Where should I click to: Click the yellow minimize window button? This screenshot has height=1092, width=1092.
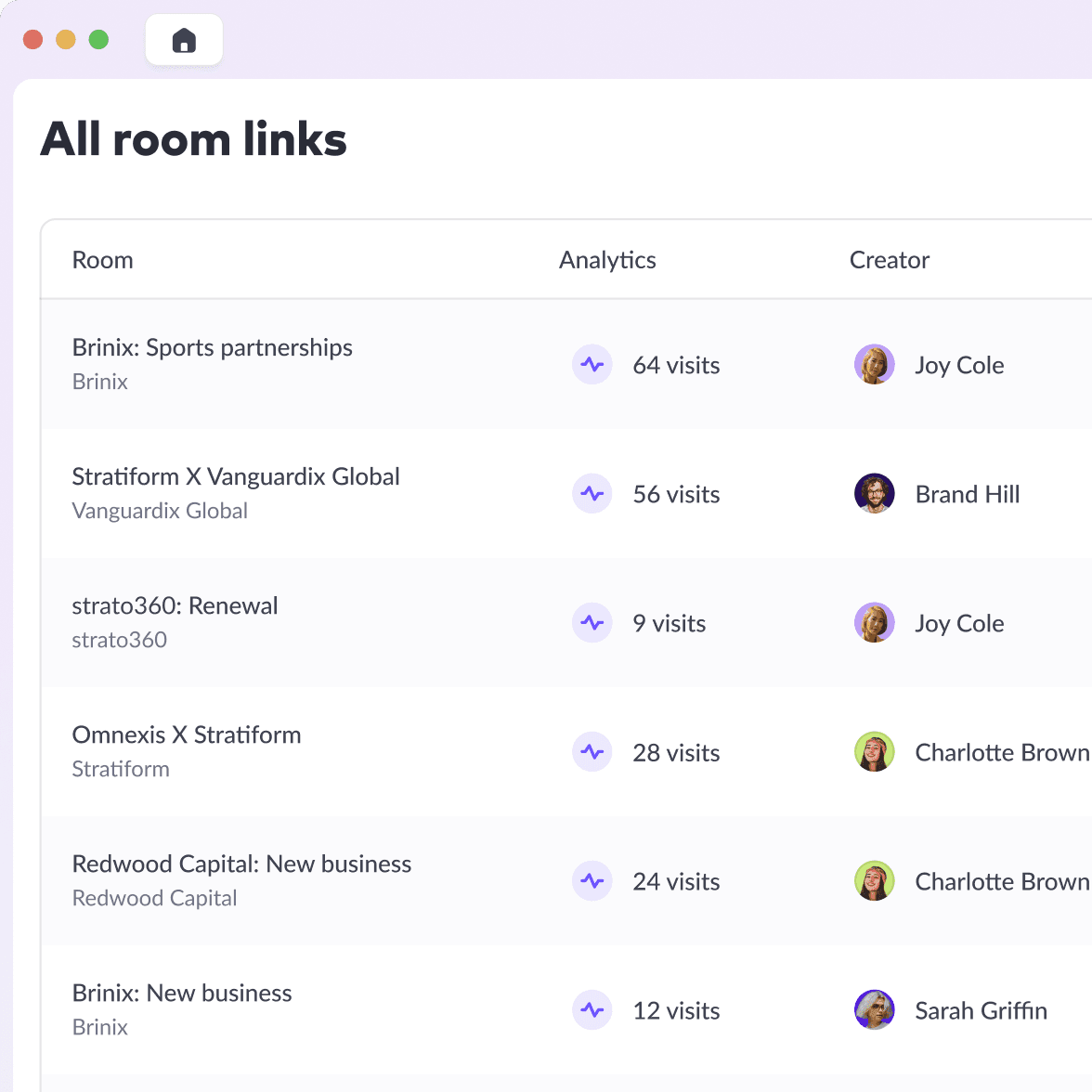point(65,40)
